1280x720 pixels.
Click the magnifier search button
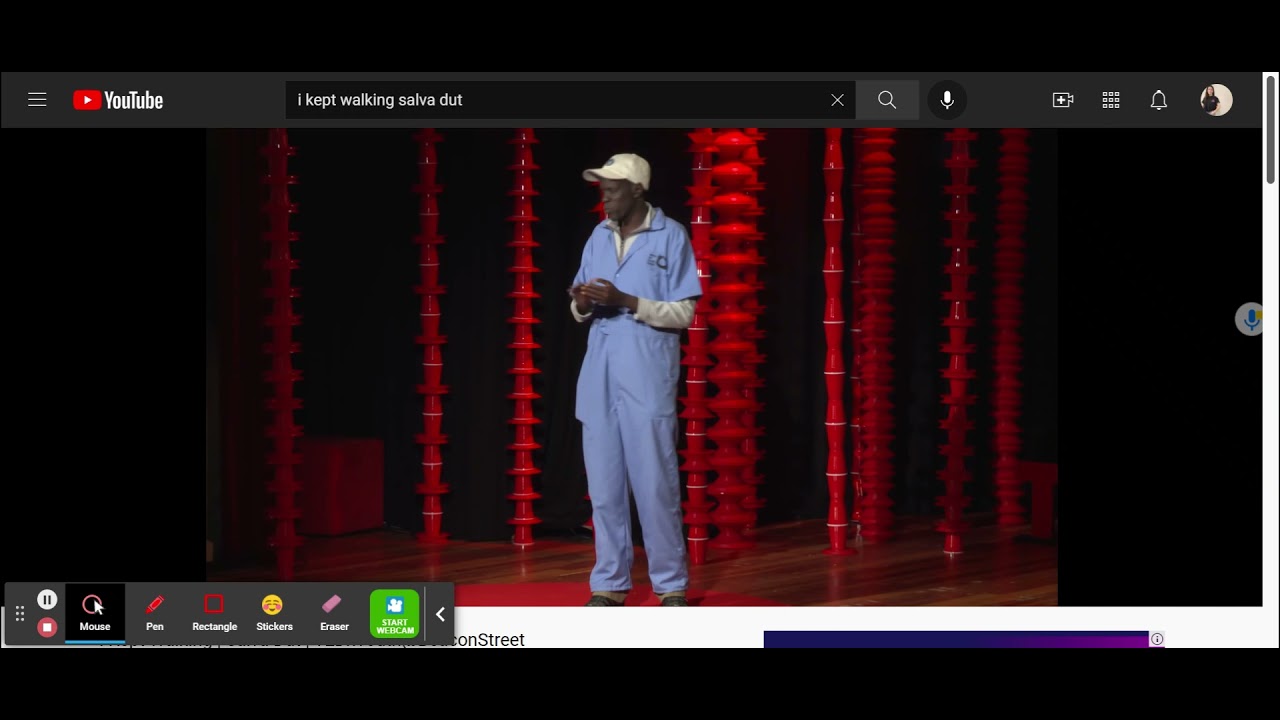[887, 100]
